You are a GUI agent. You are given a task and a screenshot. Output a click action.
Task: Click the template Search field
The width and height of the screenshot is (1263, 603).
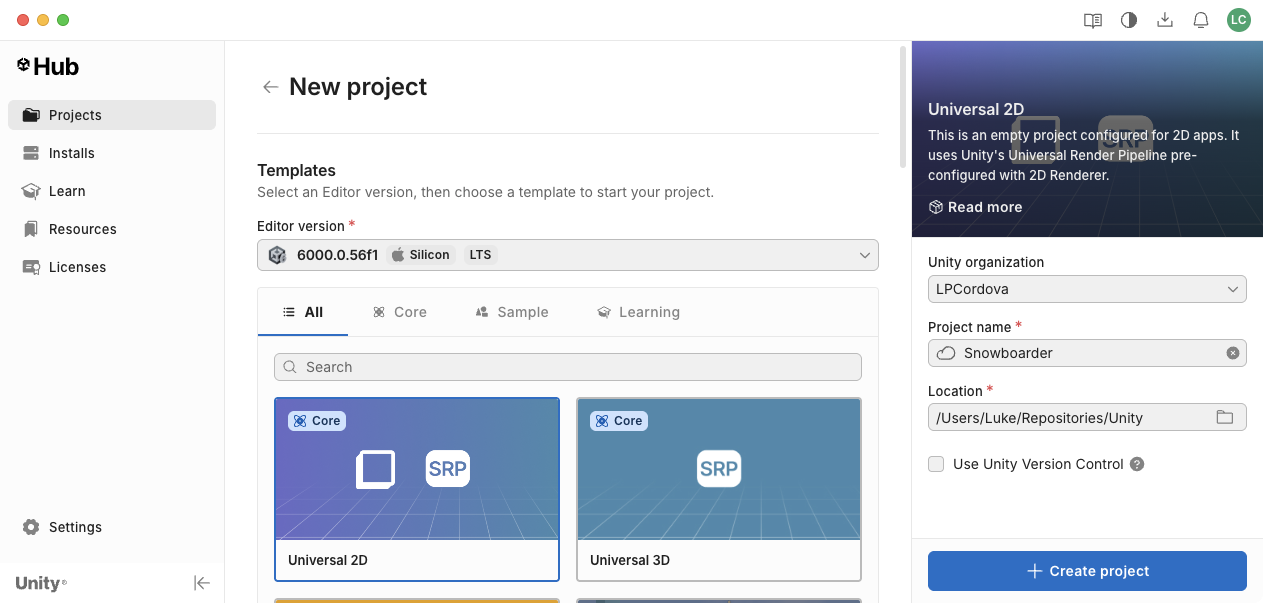pos(567,367)
